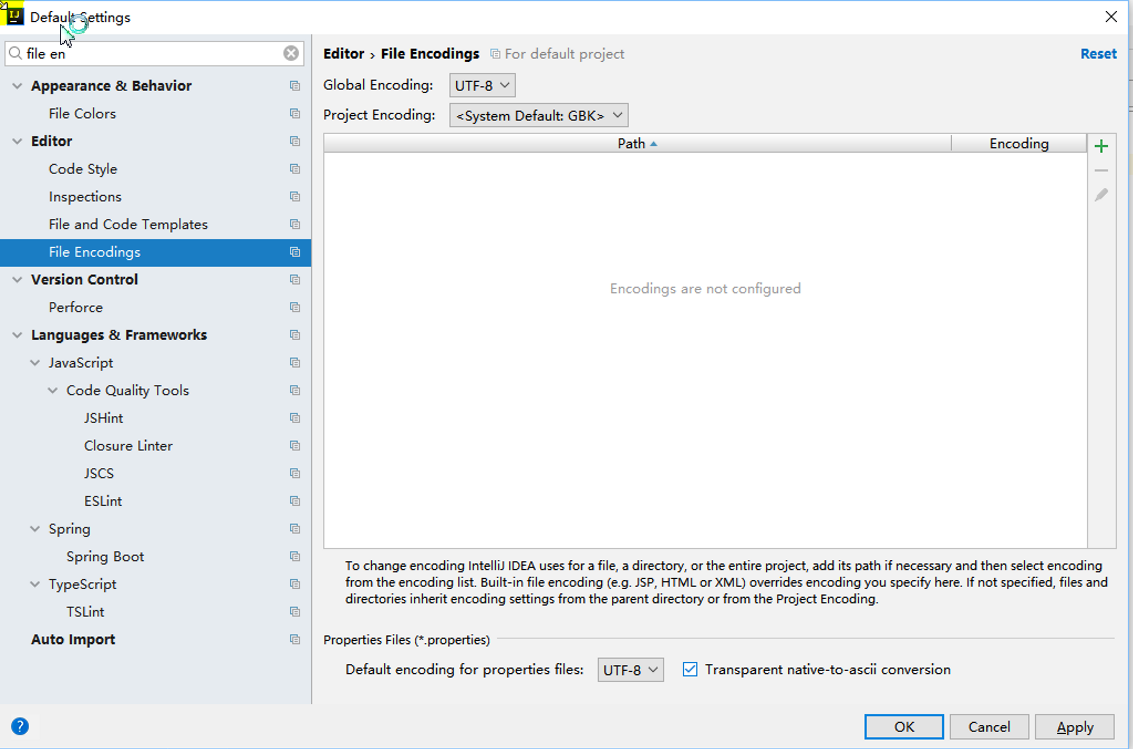Click project-level icon beside JSCS

295,473
